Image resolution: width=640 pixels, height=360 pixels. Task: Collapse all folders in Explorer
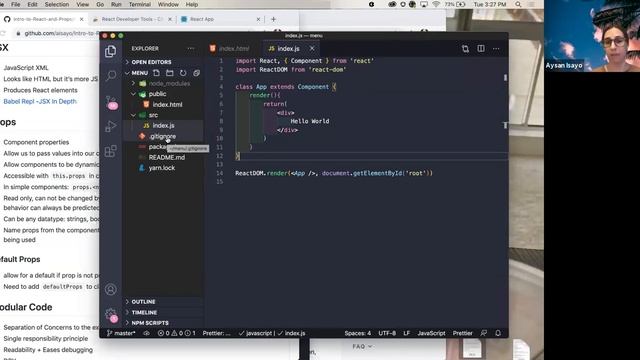(x=196, y=73)
